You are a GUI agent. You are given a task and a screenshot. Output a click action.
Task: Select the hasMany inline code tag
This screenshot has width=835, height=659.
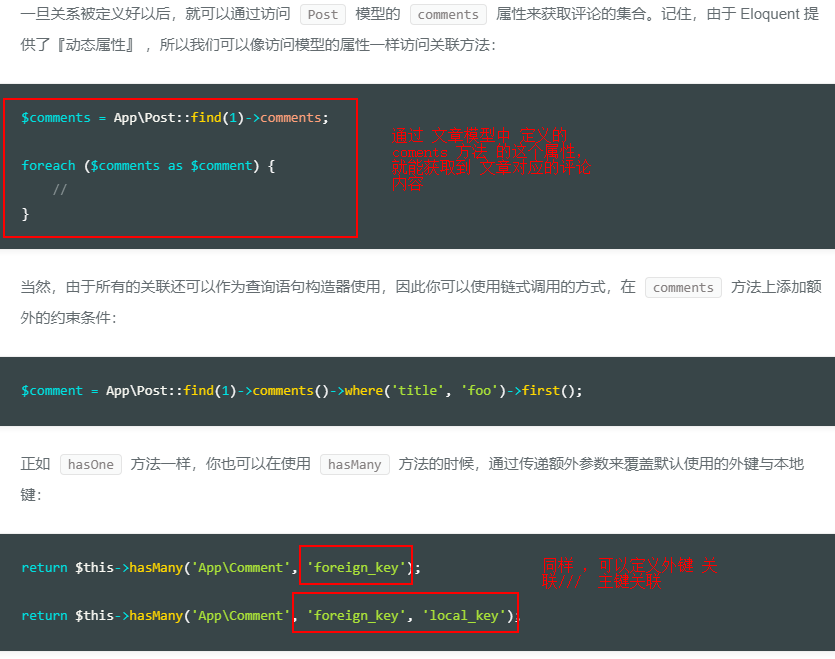(354, 465)
